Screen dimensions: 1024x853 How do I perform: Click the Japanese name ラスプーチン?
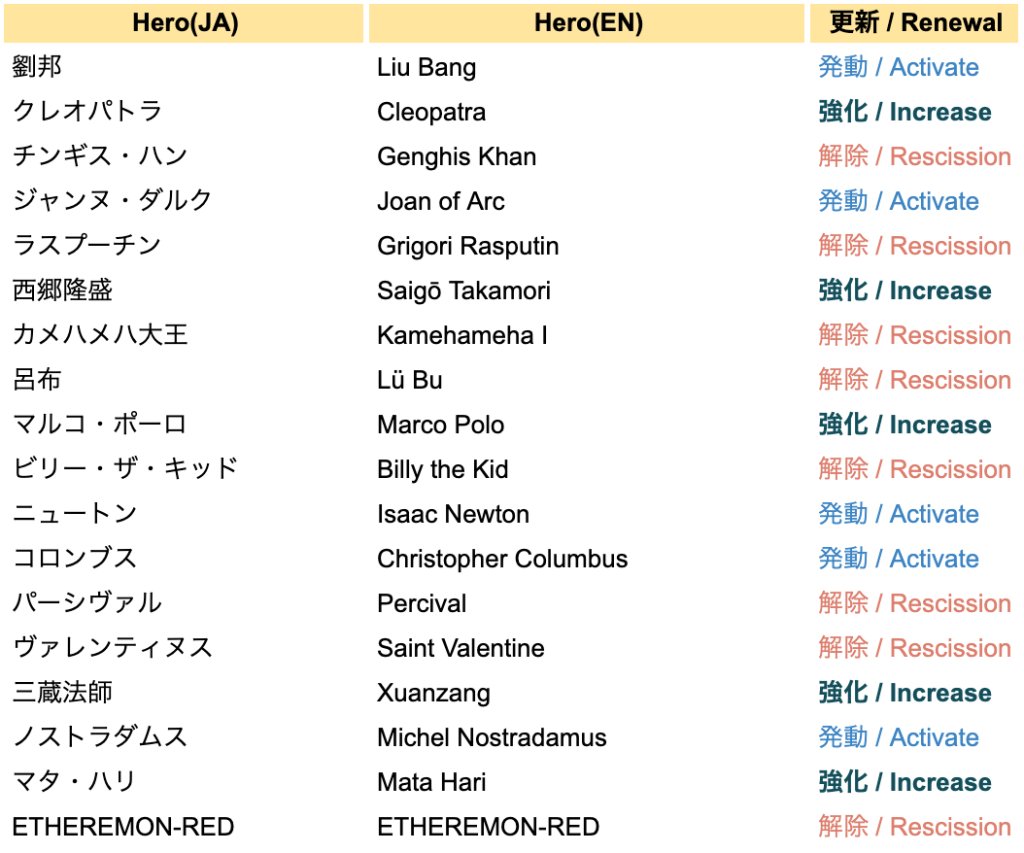(x=87, y=246)
